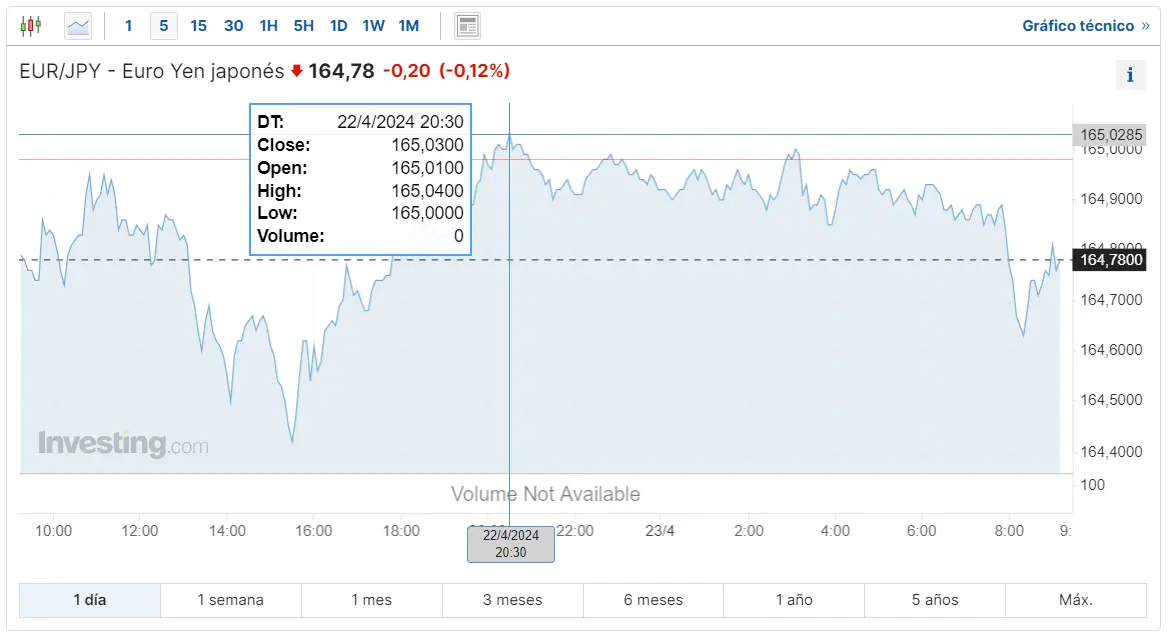
Task: Switch to 3 meses range tab
Action: point(512,600)
